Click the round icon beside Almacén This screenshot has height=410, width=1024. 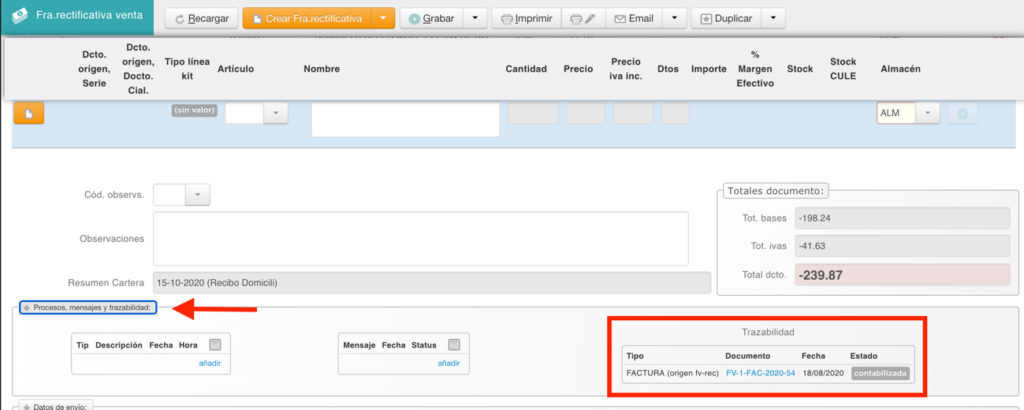963,114
